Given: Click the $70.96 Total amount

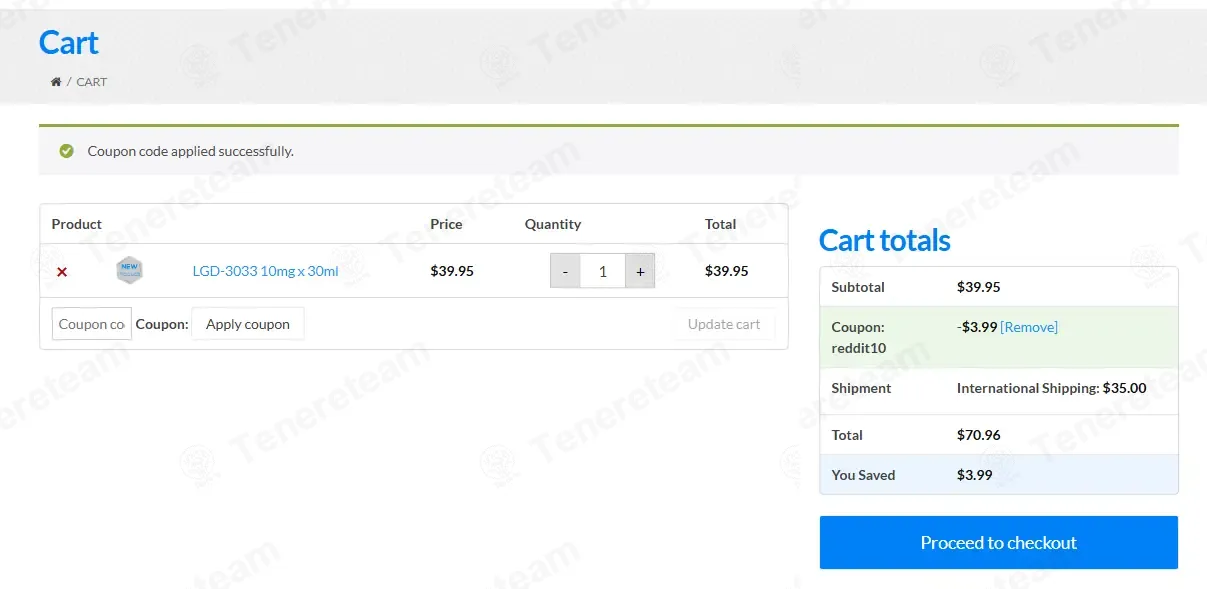Looking at the screenshot, I should (979, 435).
